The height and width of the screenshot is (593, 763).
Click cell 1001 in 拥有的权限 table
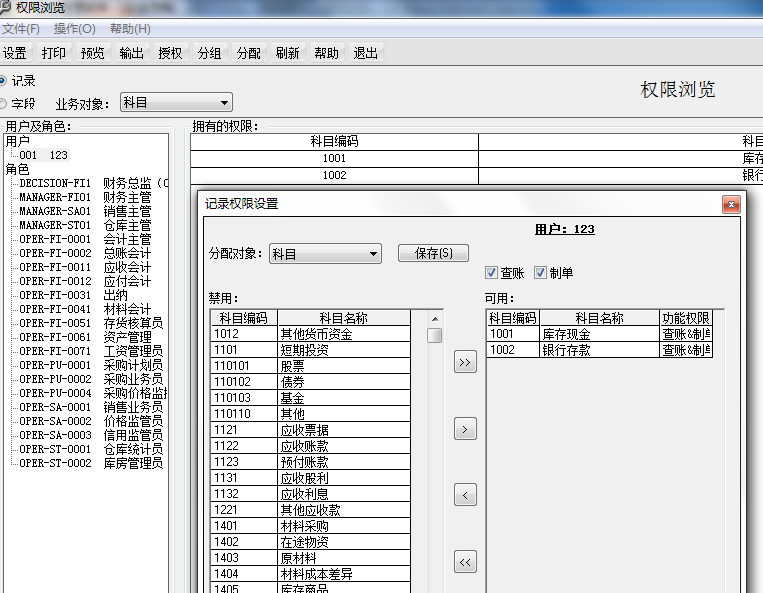tap(334, 159)
